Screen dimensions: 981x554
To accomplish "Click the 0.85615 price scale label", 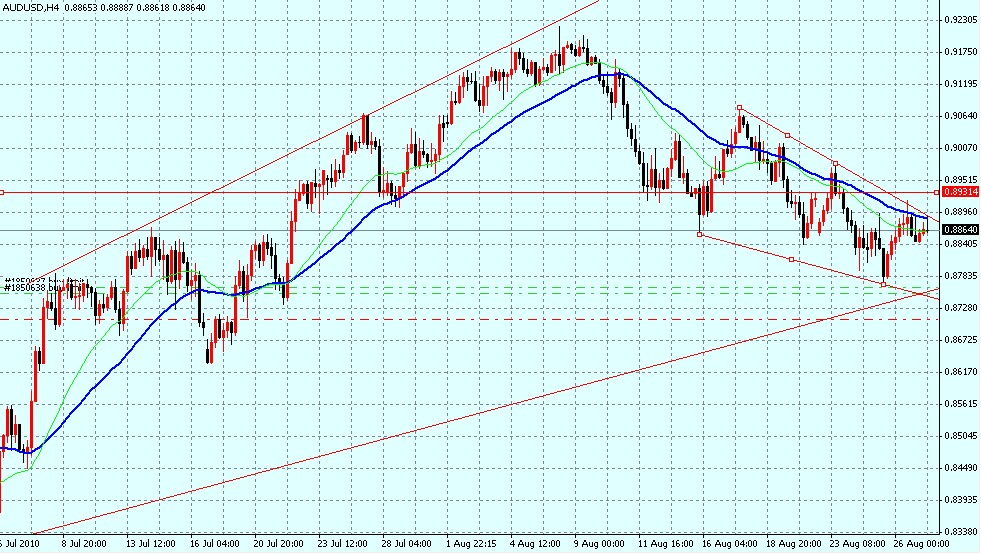I will click(x=960, y=404).
